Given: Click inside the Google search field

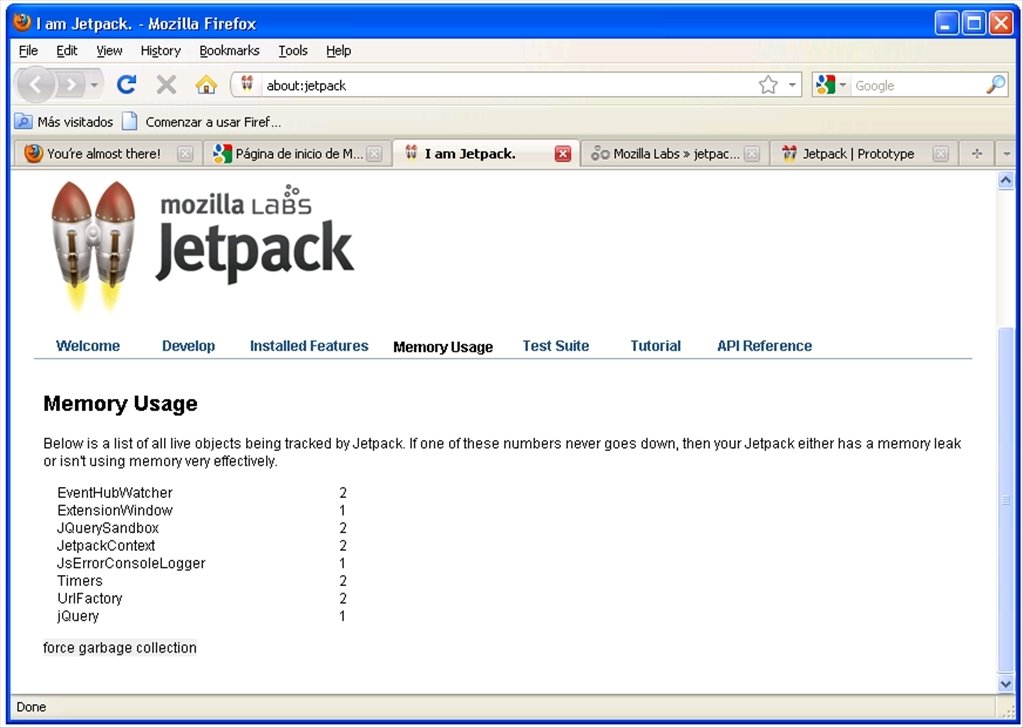Looking at the screenshot, I should (x=917, y=85).
